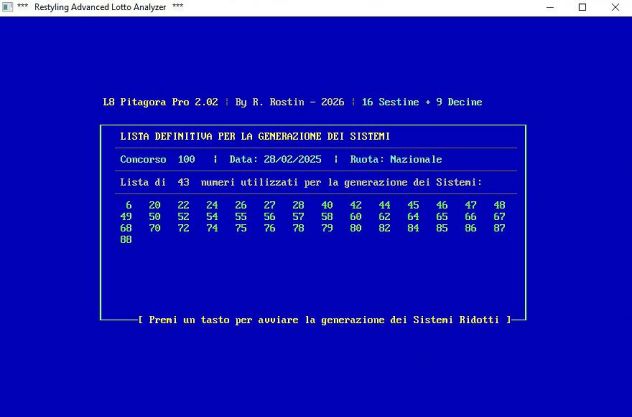Click number 20 in the list
This screenshot has height=417, width=632.
[155, 205]
